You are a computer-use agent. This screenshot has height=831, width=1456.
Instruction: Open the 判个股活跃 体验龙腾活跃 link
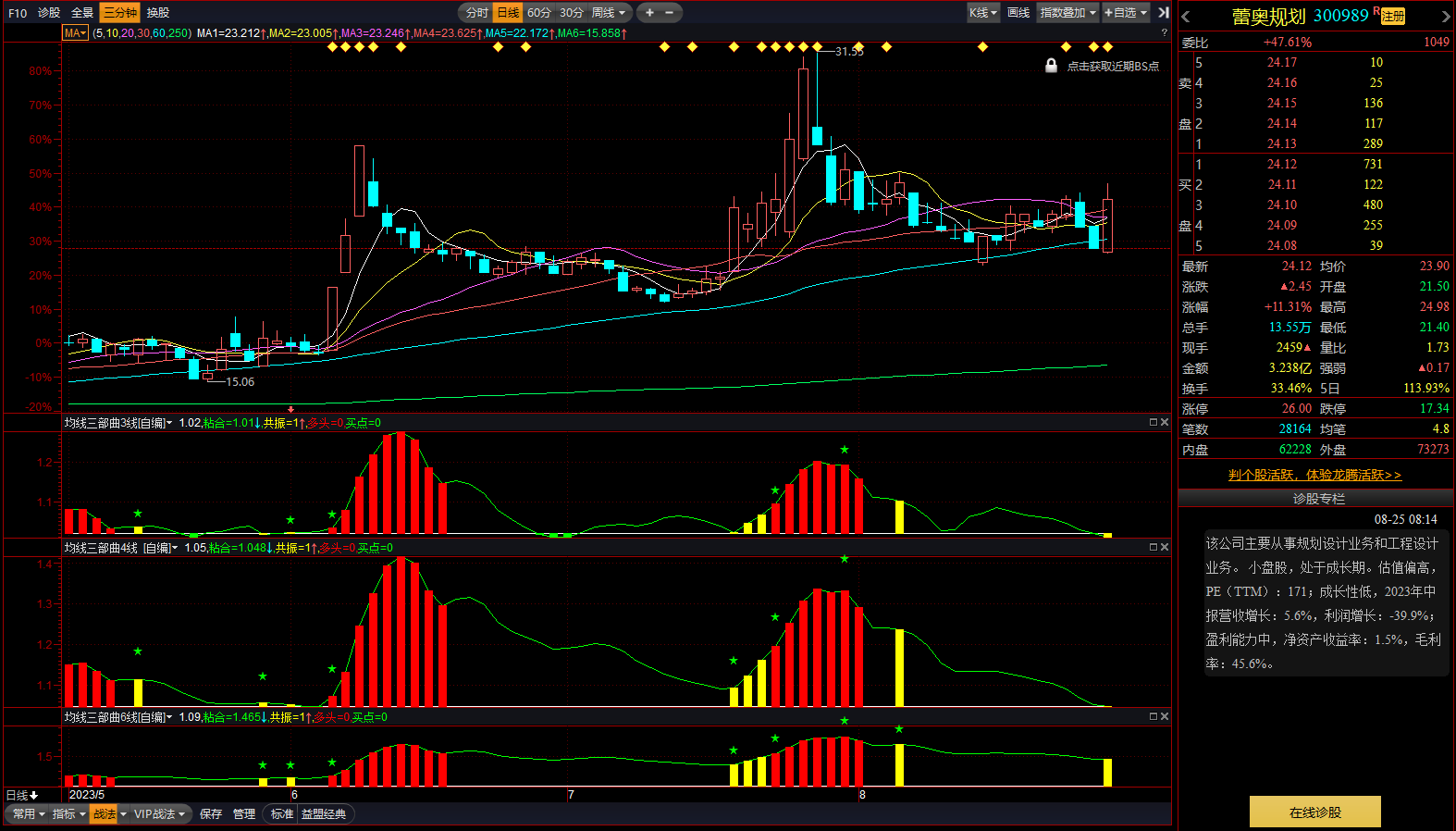pyautogui.click(x=1314, y=475)
